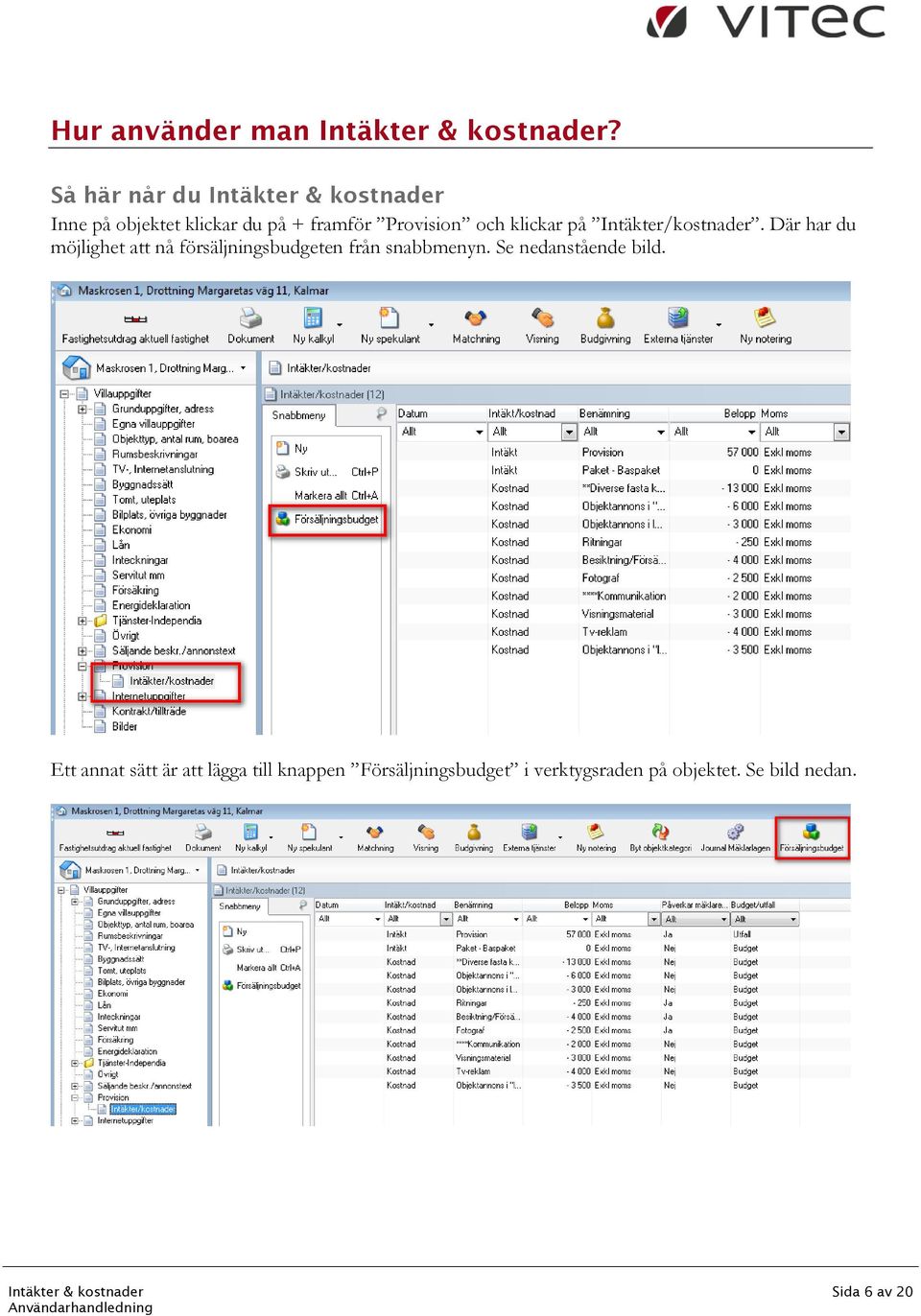Click Ny spekulant icon in upper screenshot

tap(389, 317)
